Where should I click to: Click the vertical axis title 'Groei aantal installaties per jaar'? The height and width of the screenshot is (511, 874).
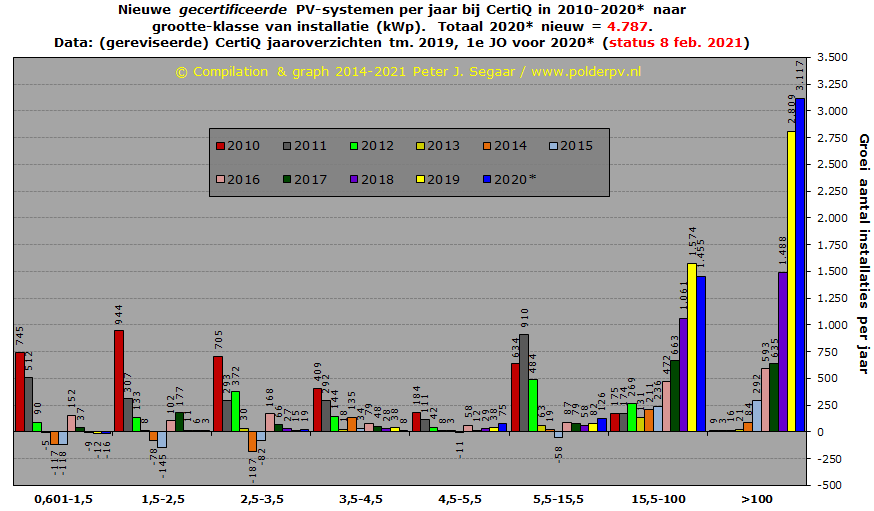pyautogui.click(x=863, y=254)
